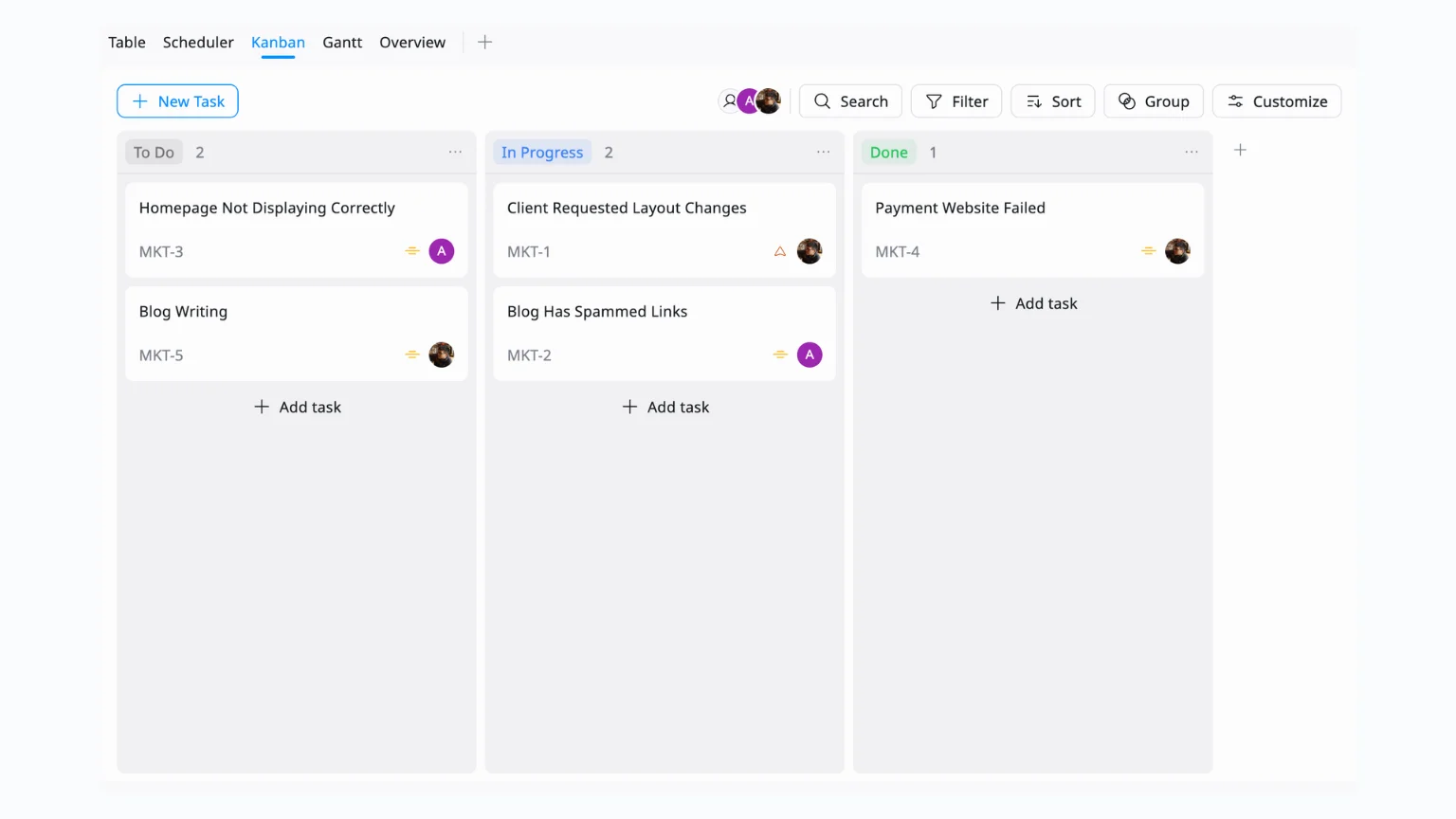Click the assignee avatar on MKT-5 card
Screen dimensions: 1456x819
pos(442,355)
